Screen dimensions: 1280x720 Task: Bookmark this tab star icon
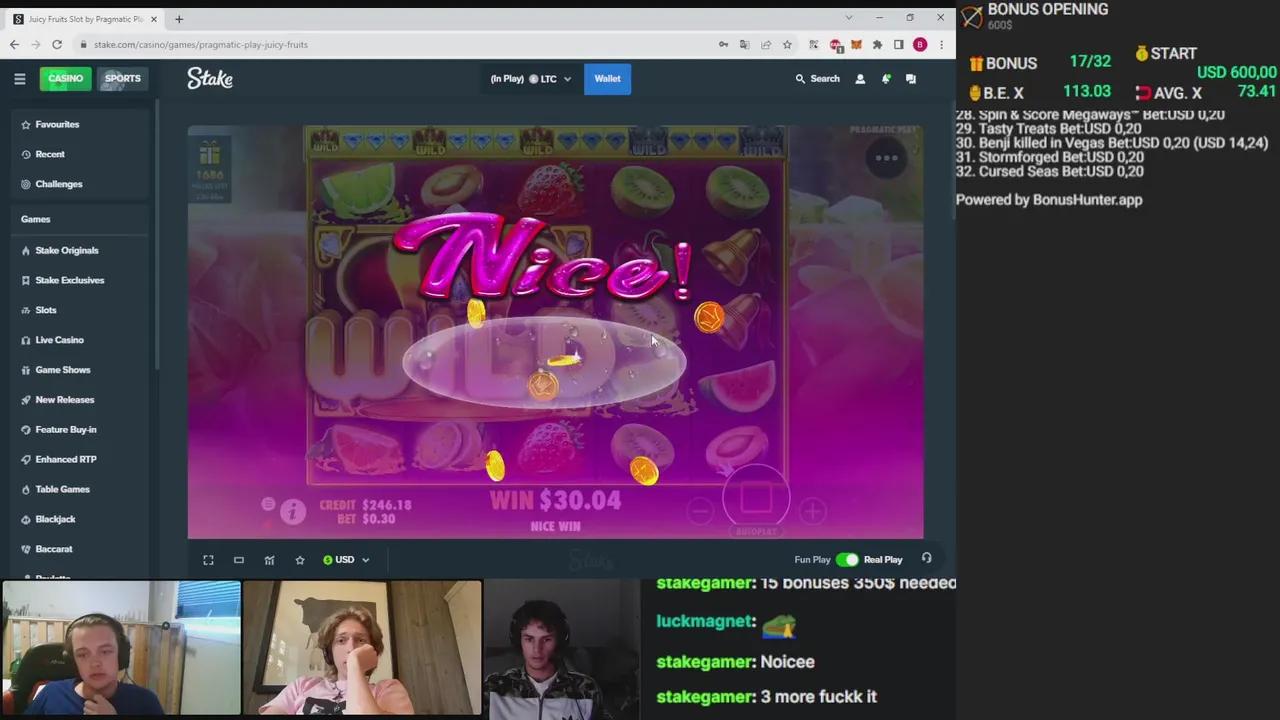[x=787, y=44]
